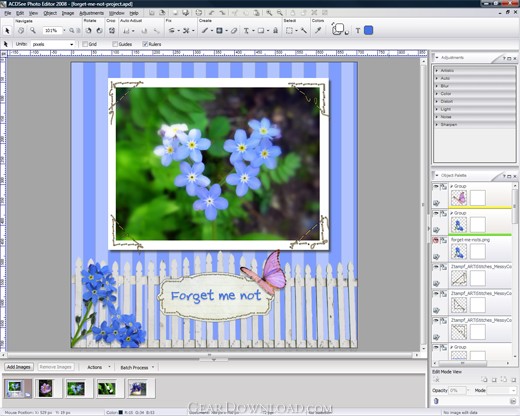Screen dimensions: 520x416
Task: Select the Magic Wand tool
Action: 304,31
